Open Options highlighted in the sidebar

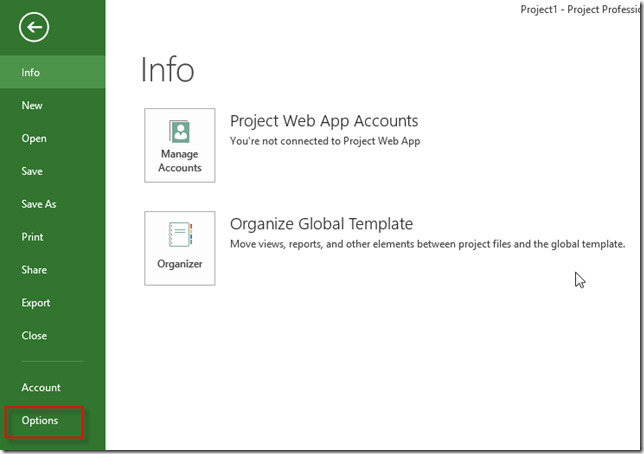41,421
